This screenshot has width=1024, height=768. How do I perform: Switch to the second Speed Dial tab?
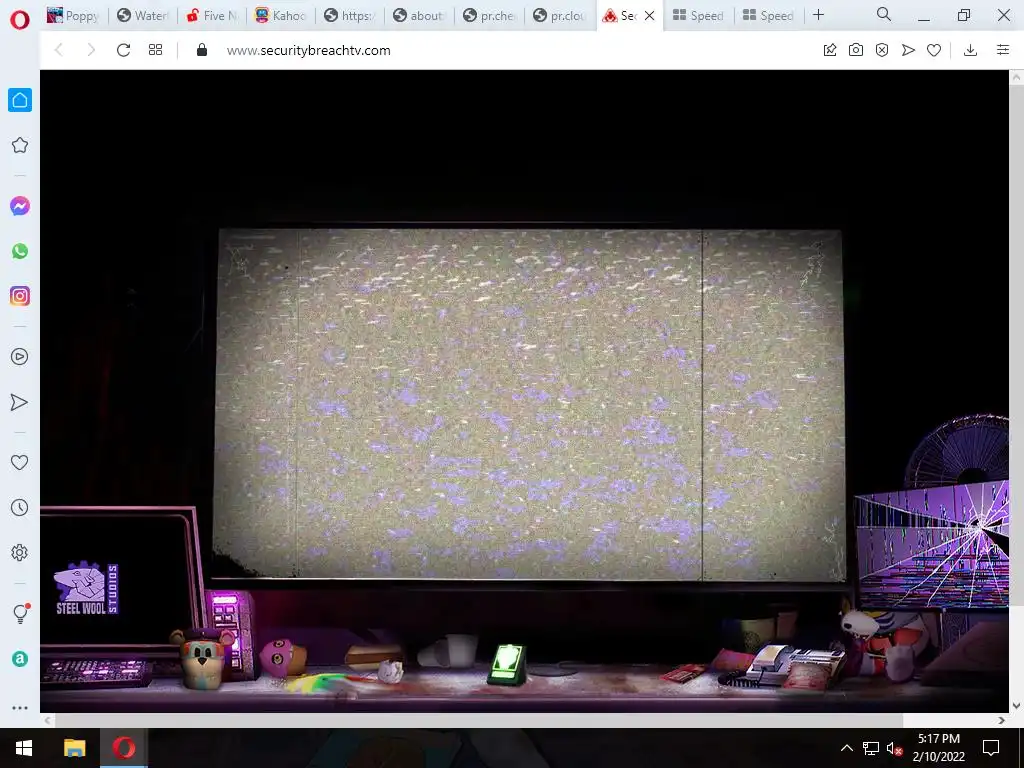pyautogui.click(x=769, y=16)
